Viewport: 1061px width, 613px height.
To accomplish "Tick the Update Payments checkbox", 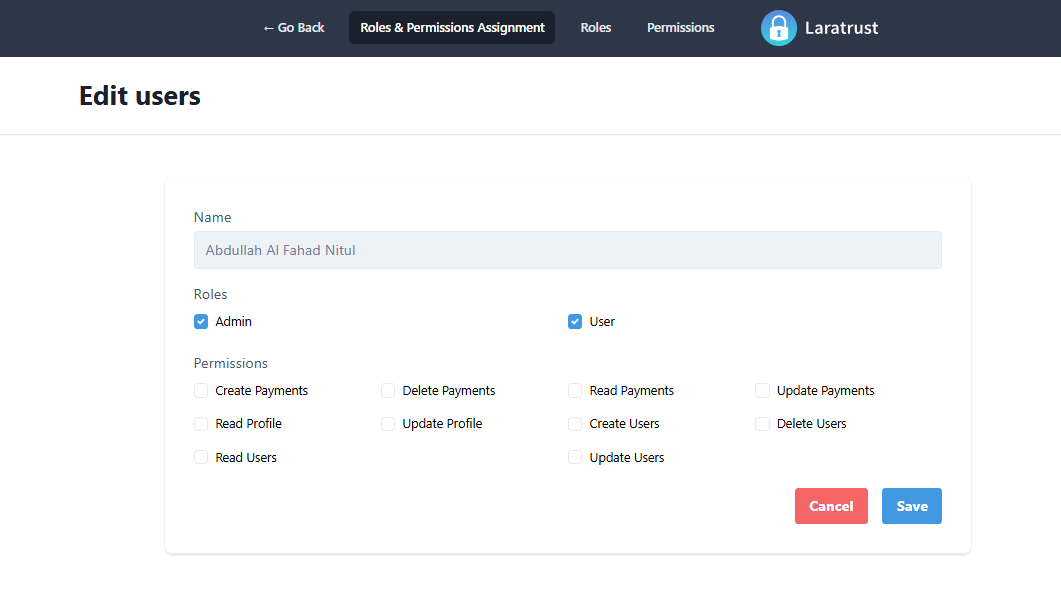I will coord(762,390).
